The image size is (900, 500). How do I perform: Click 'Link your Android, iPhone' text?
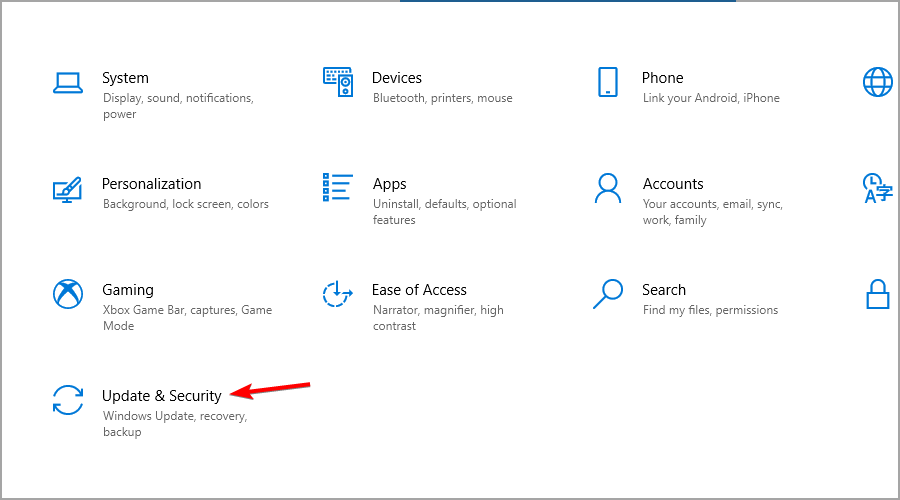click(x=711, y=98)
